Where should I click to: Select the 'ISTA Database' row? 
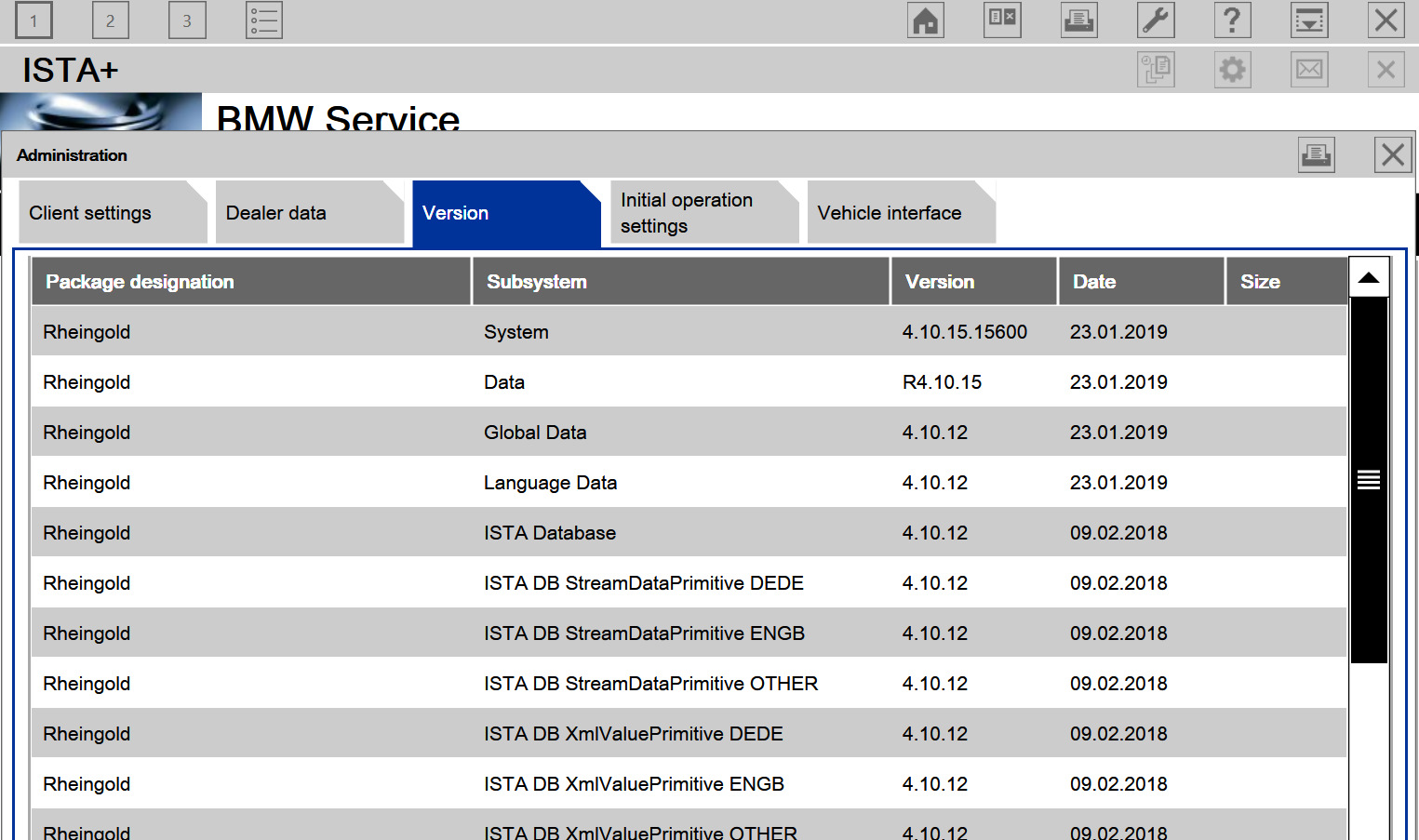[689, 533]
